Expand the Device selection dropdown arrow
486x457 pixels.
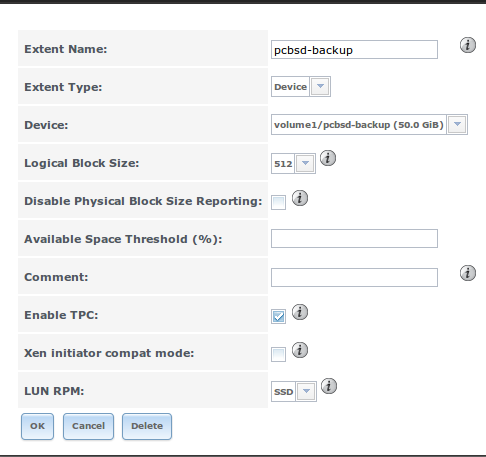point(457,124)
